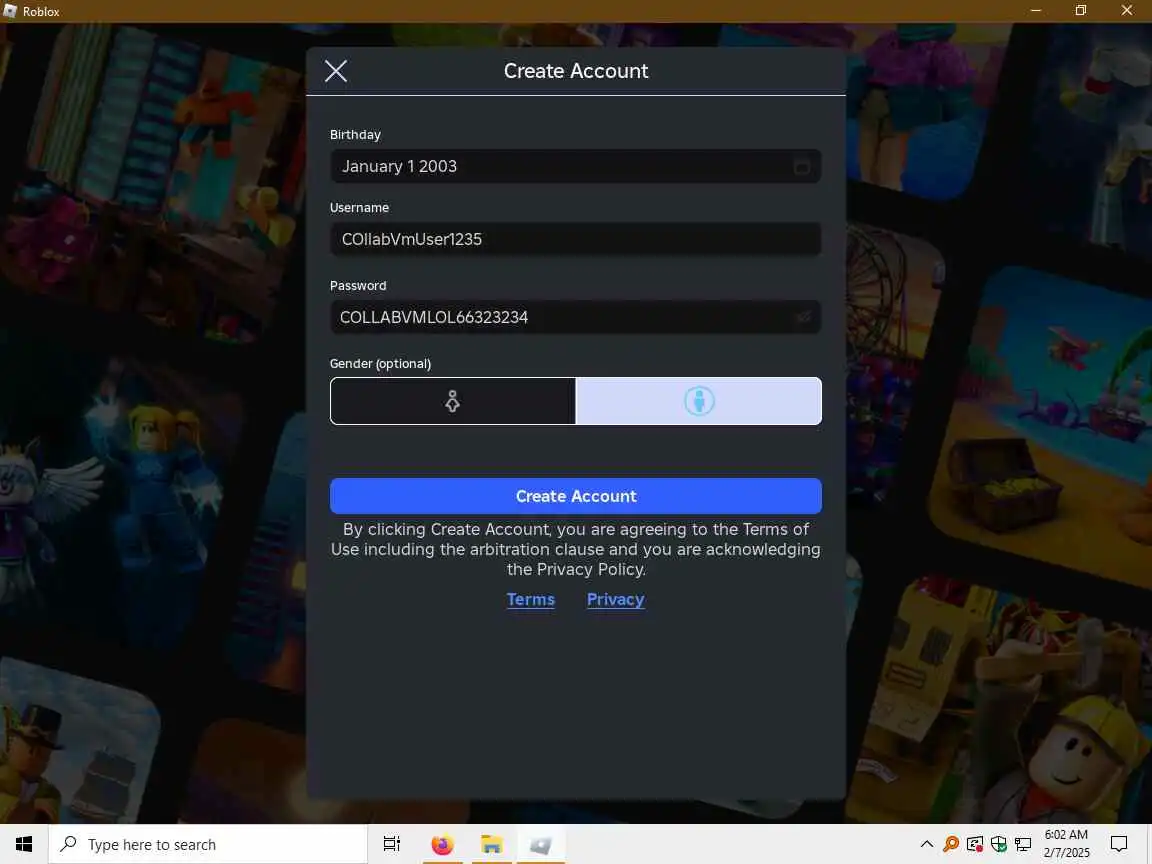This screenshot has height=864, width=1152.
Task: Open the Privacy link
Action: click(x=616, y=600)
